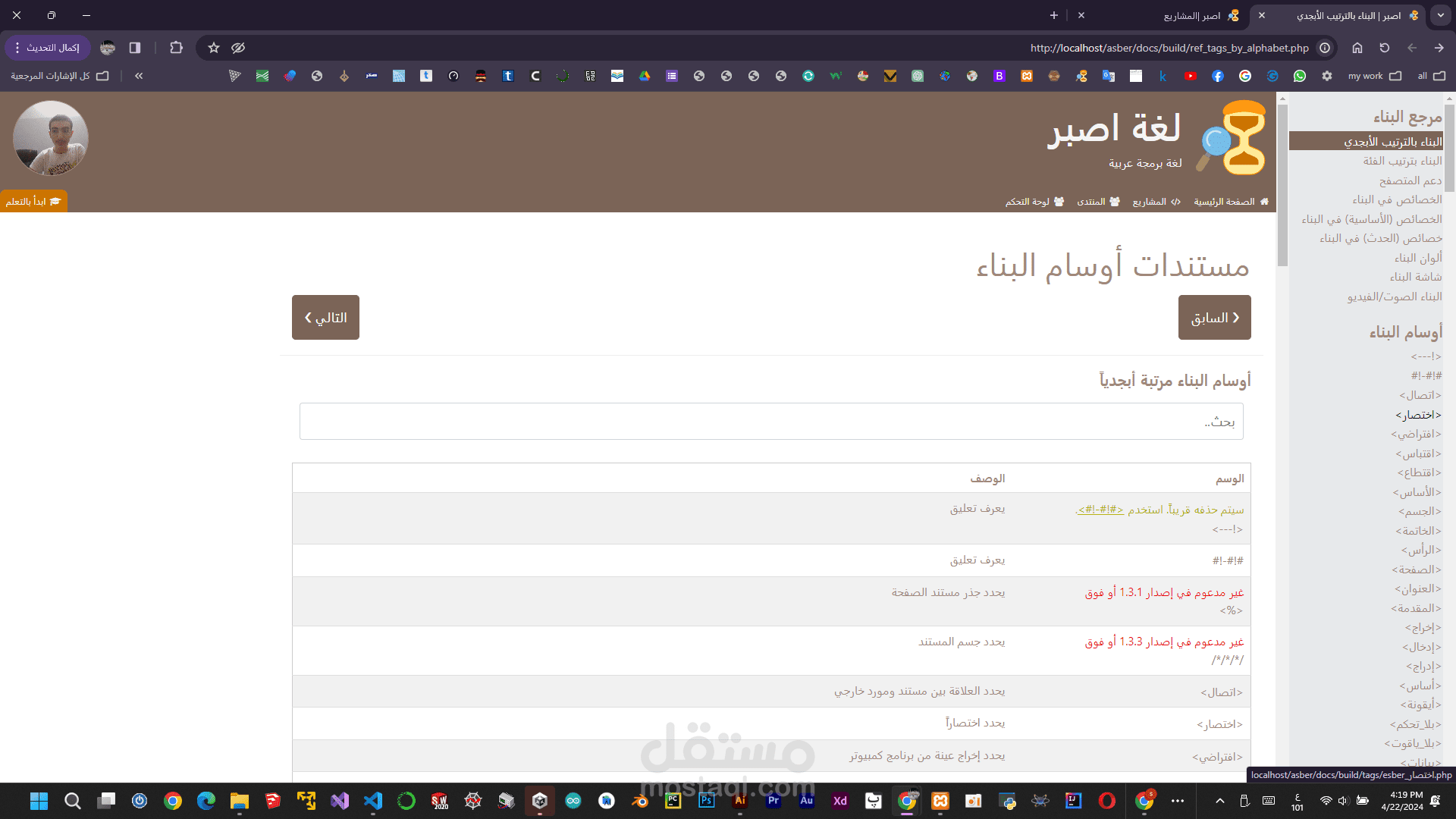Click the crossed-eye tracking protection icon

tap(238, 48)
